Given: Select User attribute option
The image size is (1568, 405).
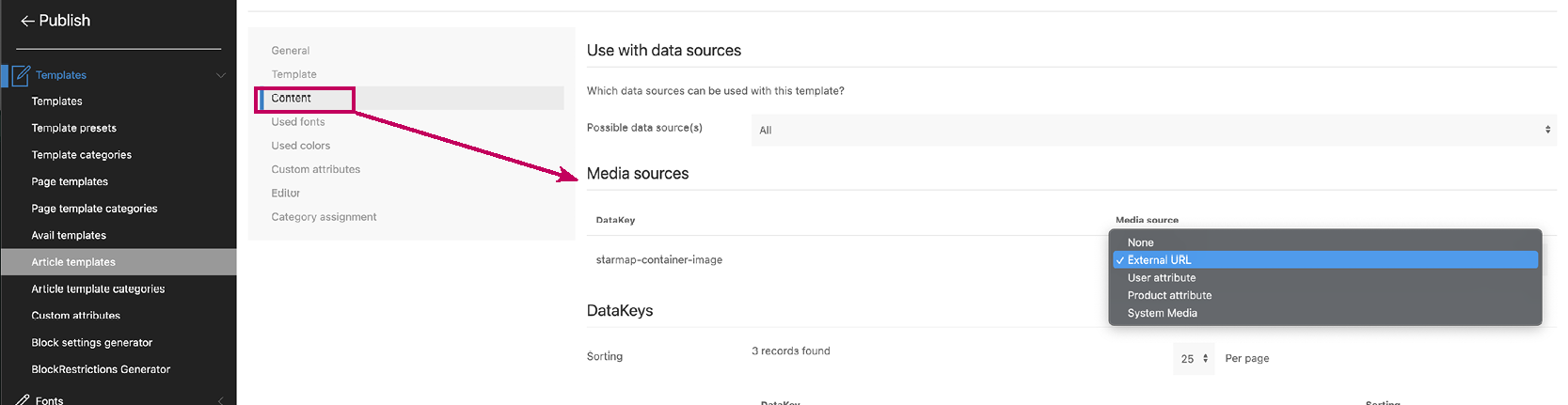Looking at the screenshot, I should [x=1162, y=278].
